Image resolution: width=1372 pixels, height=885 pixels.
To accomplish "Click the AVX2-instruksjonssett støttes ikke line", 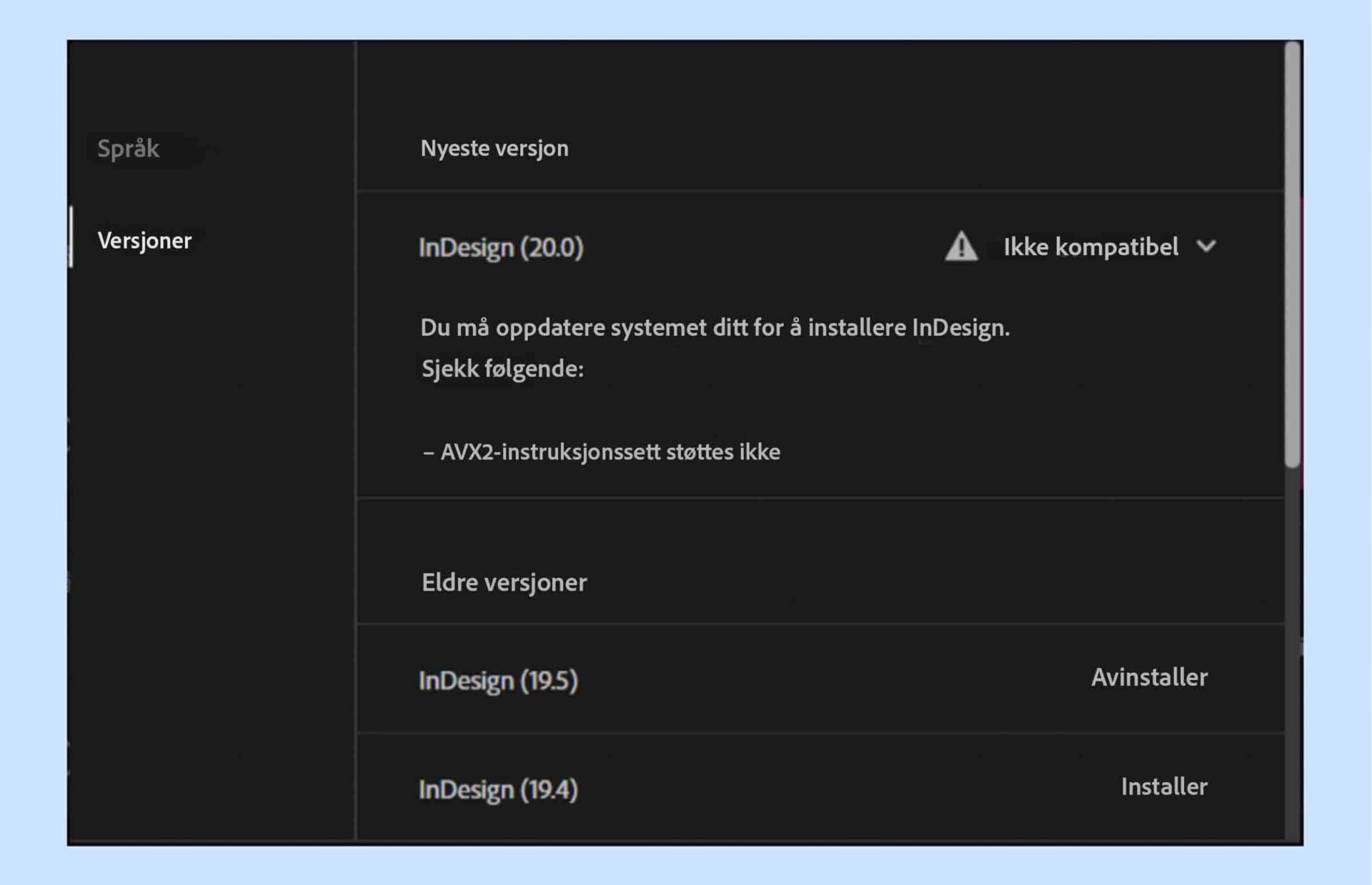I will 601,452.
